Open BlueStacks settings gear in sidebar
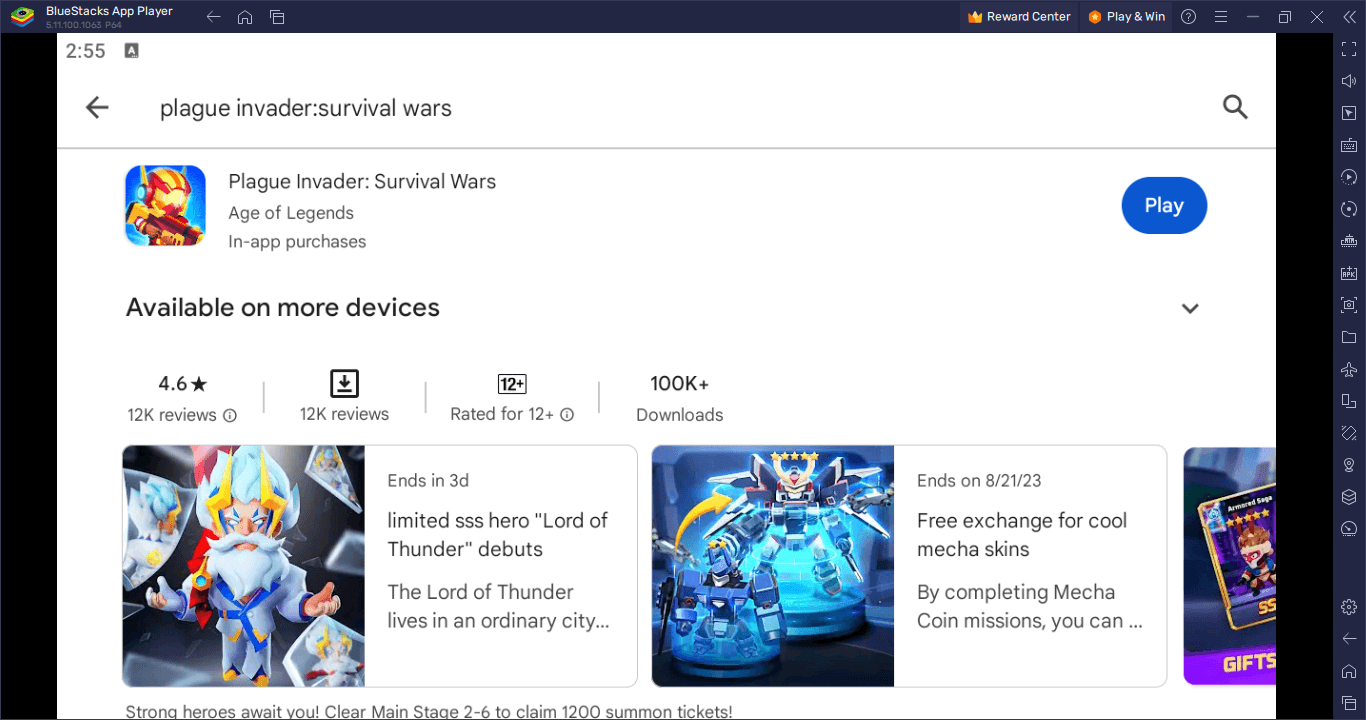This screenshot has height=720, width=1366. 1349,607
